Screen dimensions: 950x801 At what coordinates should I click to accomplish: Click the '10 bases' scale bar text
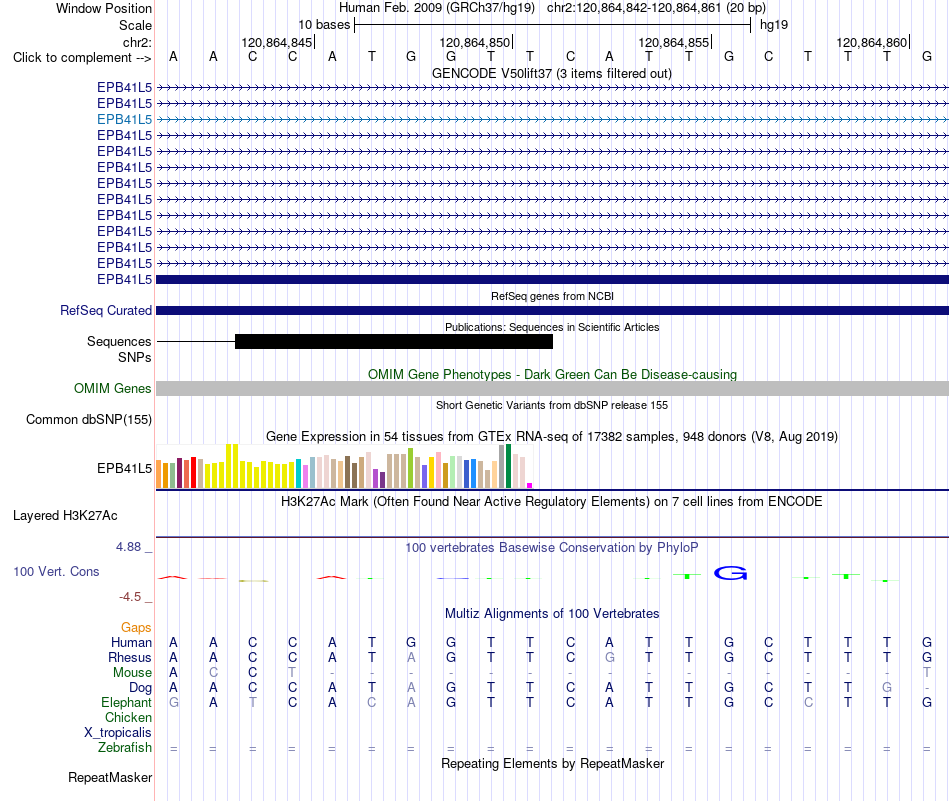pyautogui.click(x=324, y=25)
